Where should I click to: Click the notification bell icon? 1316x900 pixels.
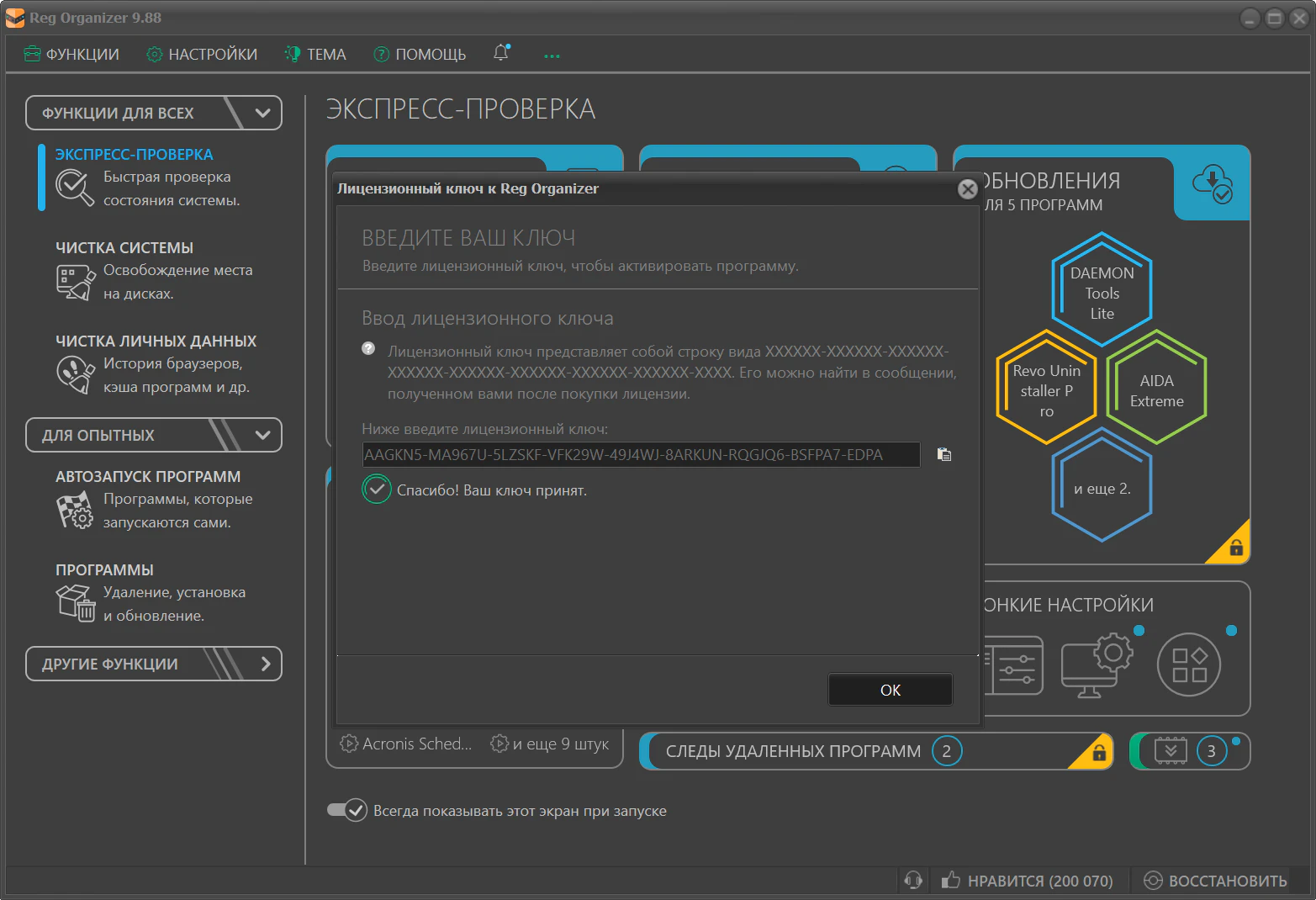pyautogui.click(x=501, y=53)
